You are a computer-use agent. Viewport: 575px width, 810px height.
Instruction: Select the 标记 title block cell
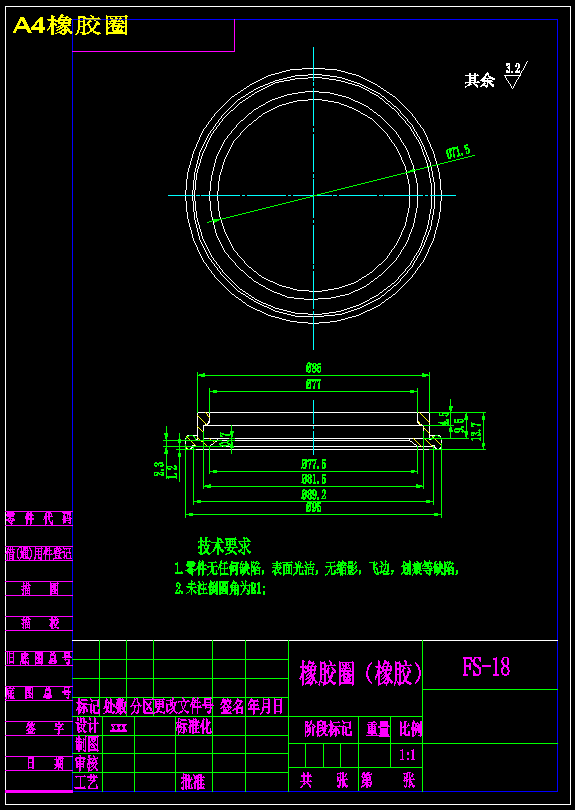87,706
